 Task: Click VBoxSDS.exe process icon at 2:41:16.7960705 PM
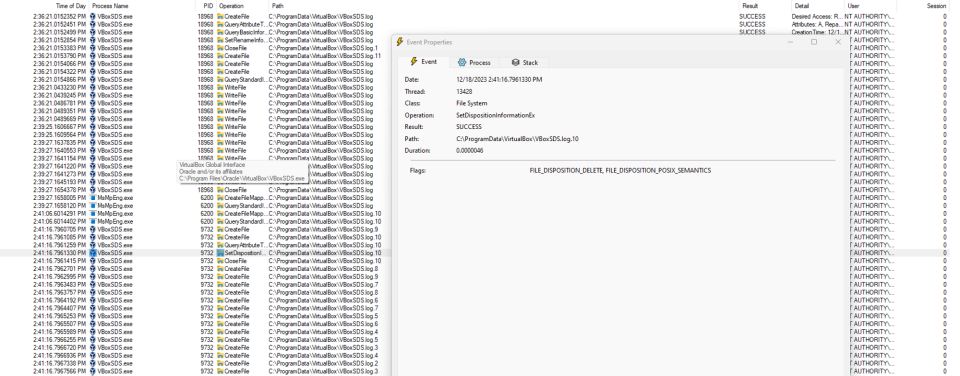tap(93, 230)
